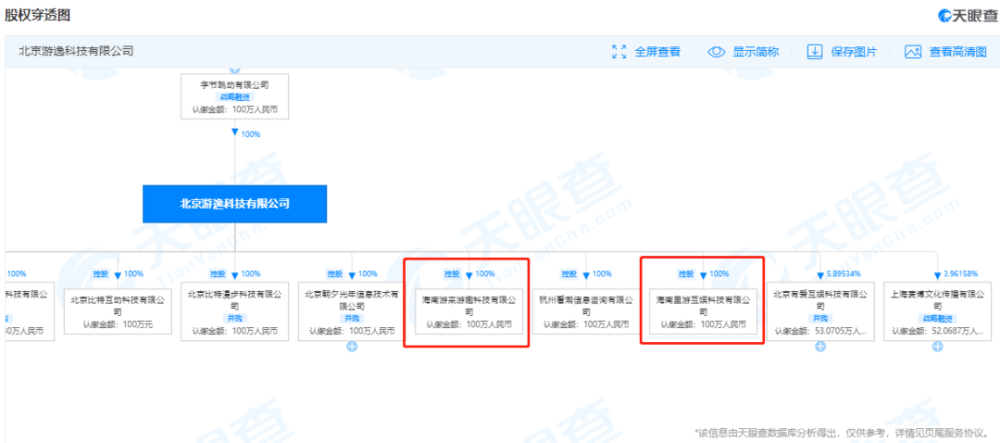The height and width of the screenshot is (443, 1000).
Task: Expand shareholders above 字节跳动有限公司 node
Action: [x=235, y=69]
